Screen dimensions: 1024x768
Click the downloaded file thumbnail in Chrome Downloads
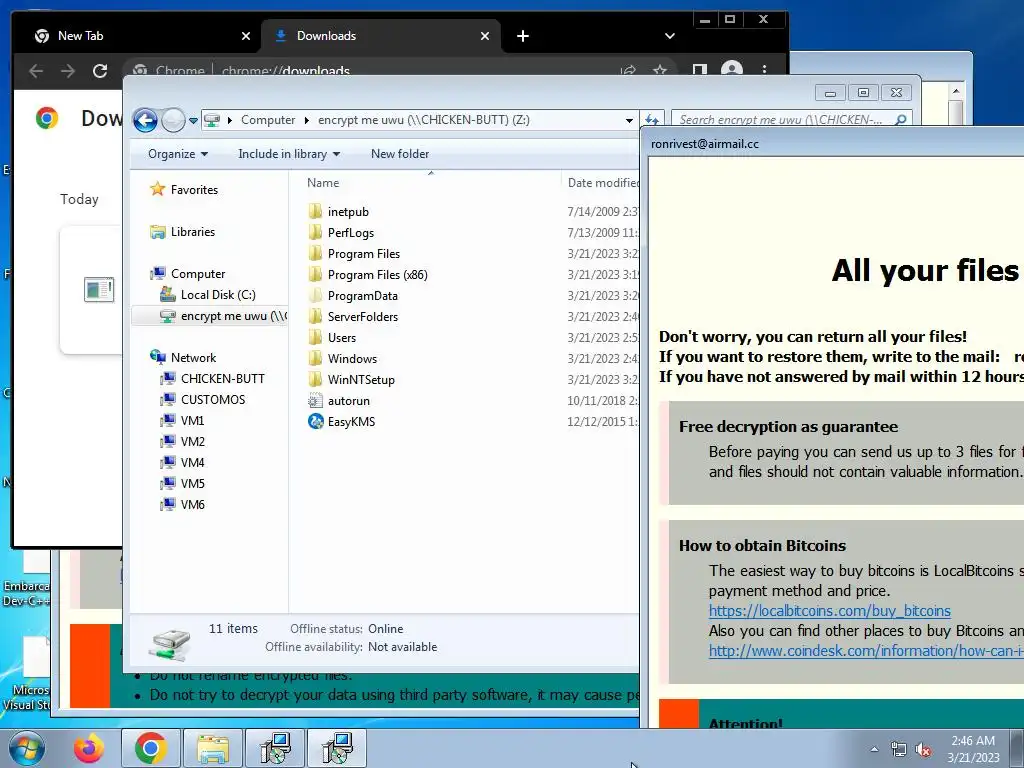tap(99, 289)
